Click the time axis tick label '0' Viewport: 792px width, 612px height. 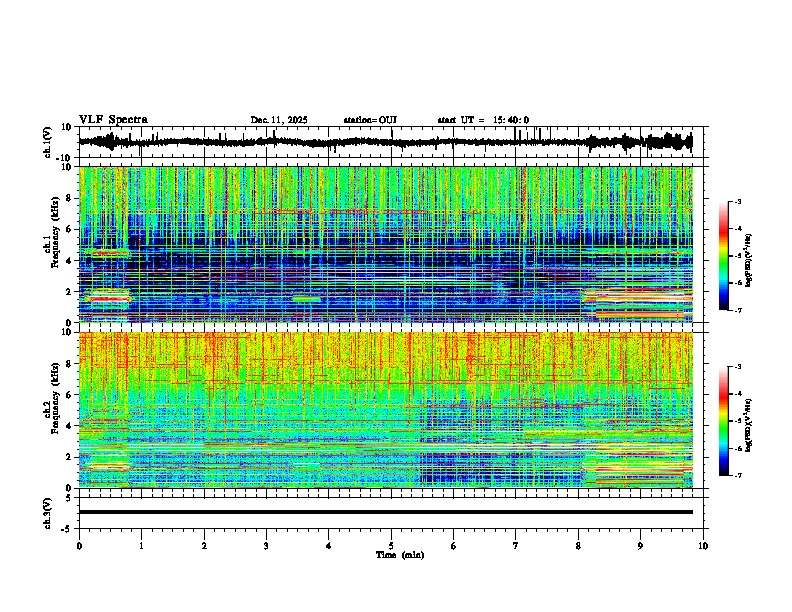point(79,546)
